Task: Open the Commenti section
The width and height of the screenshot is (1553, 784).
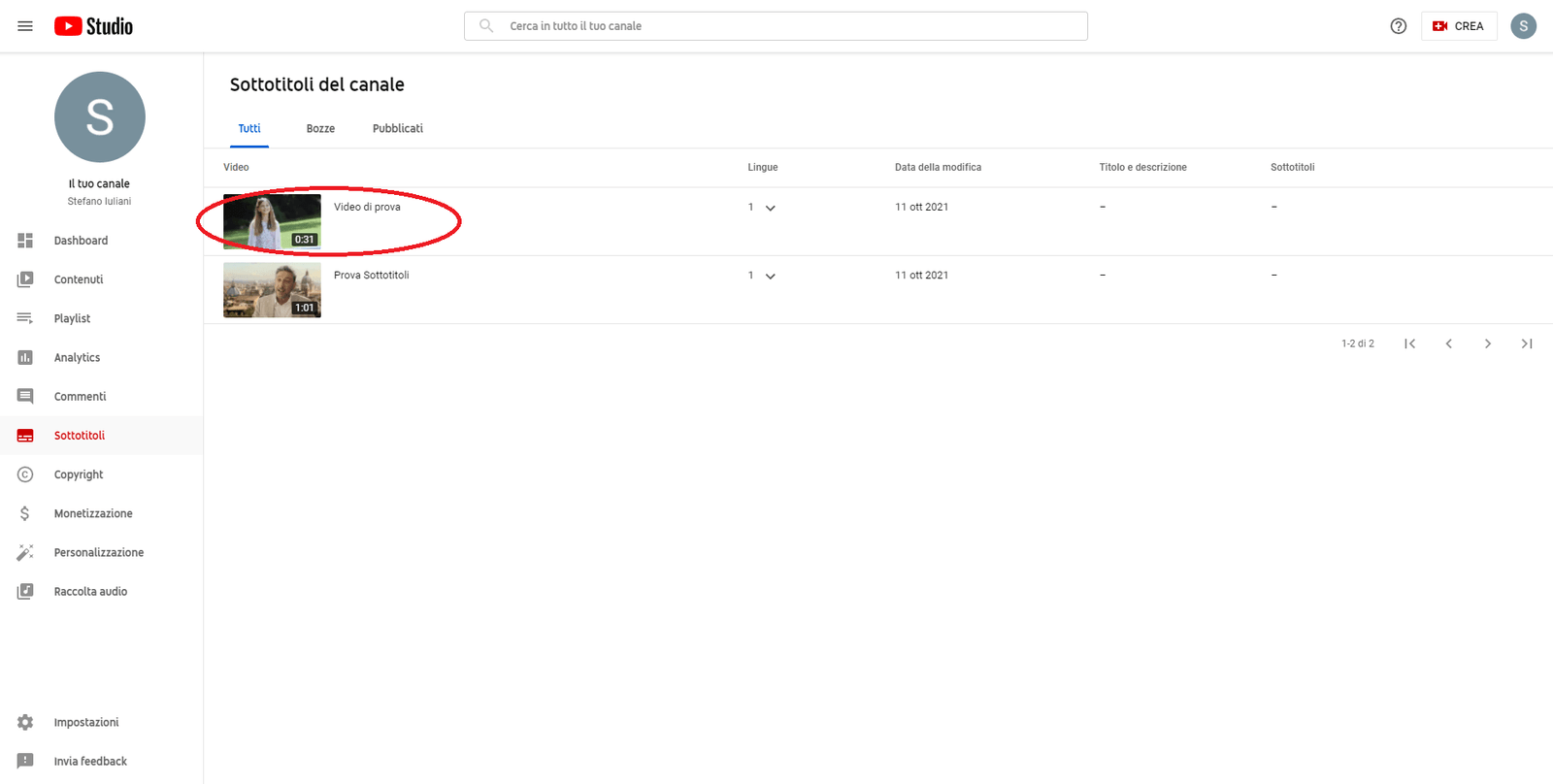Action: pos(80,397)
